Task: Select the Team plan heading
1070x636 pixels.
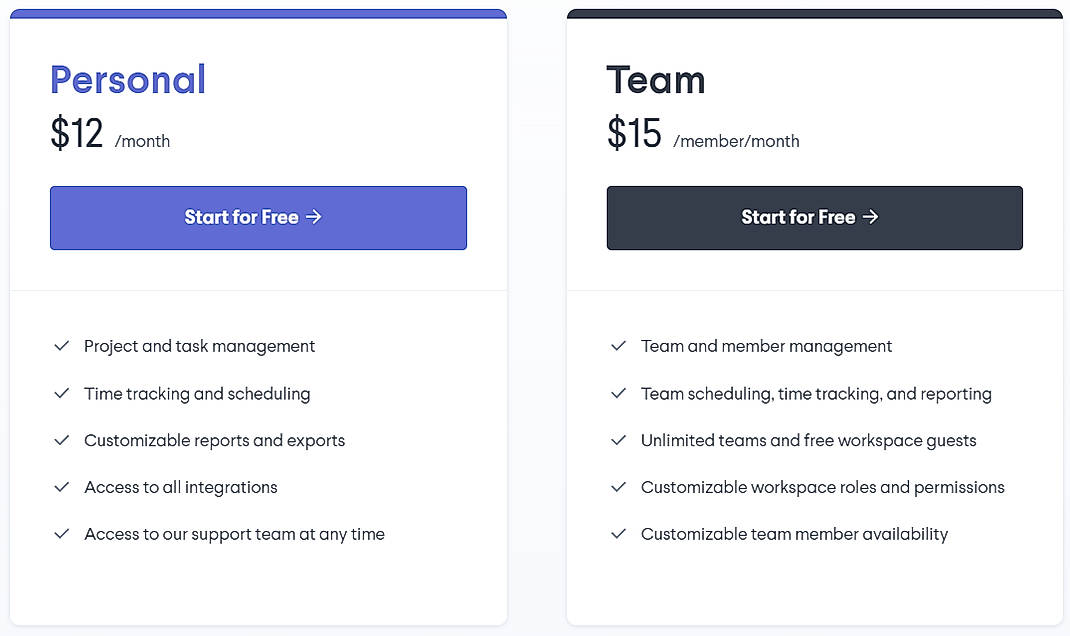Action: coord(656,79)
